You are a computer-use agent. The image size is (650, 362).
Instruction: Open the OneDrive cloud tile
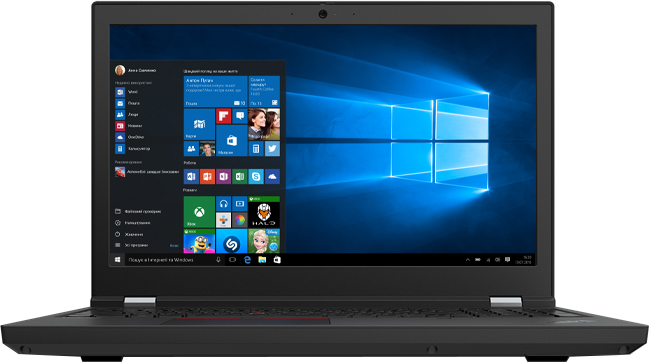272,177
